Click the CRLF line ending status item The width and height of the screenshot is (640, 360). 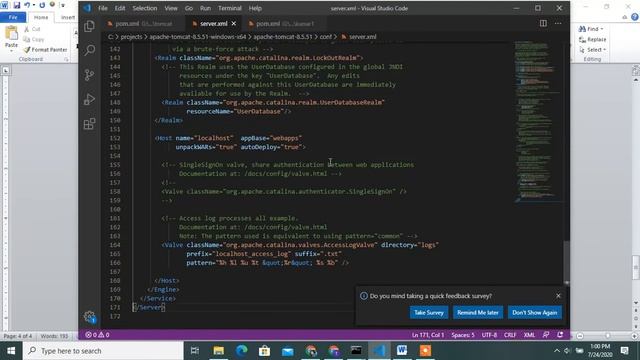(x=510, y=335)
